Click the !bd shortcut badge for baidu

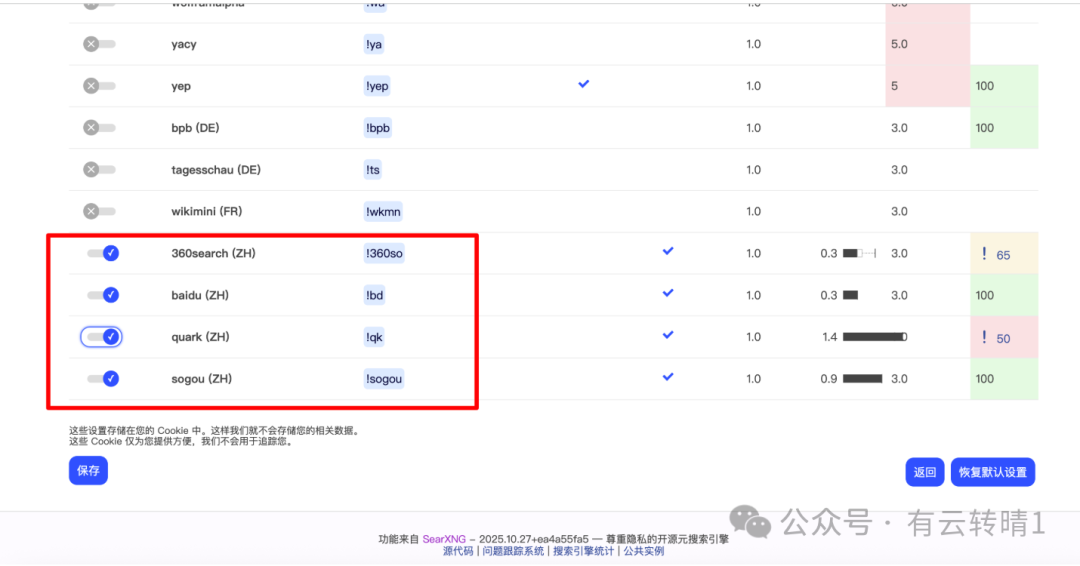click(x=374, y=295)
